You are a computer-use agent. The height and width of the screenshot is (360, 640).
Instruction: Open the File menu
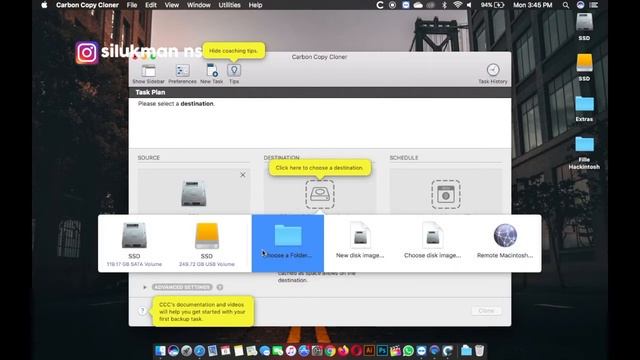pos(132,5)
